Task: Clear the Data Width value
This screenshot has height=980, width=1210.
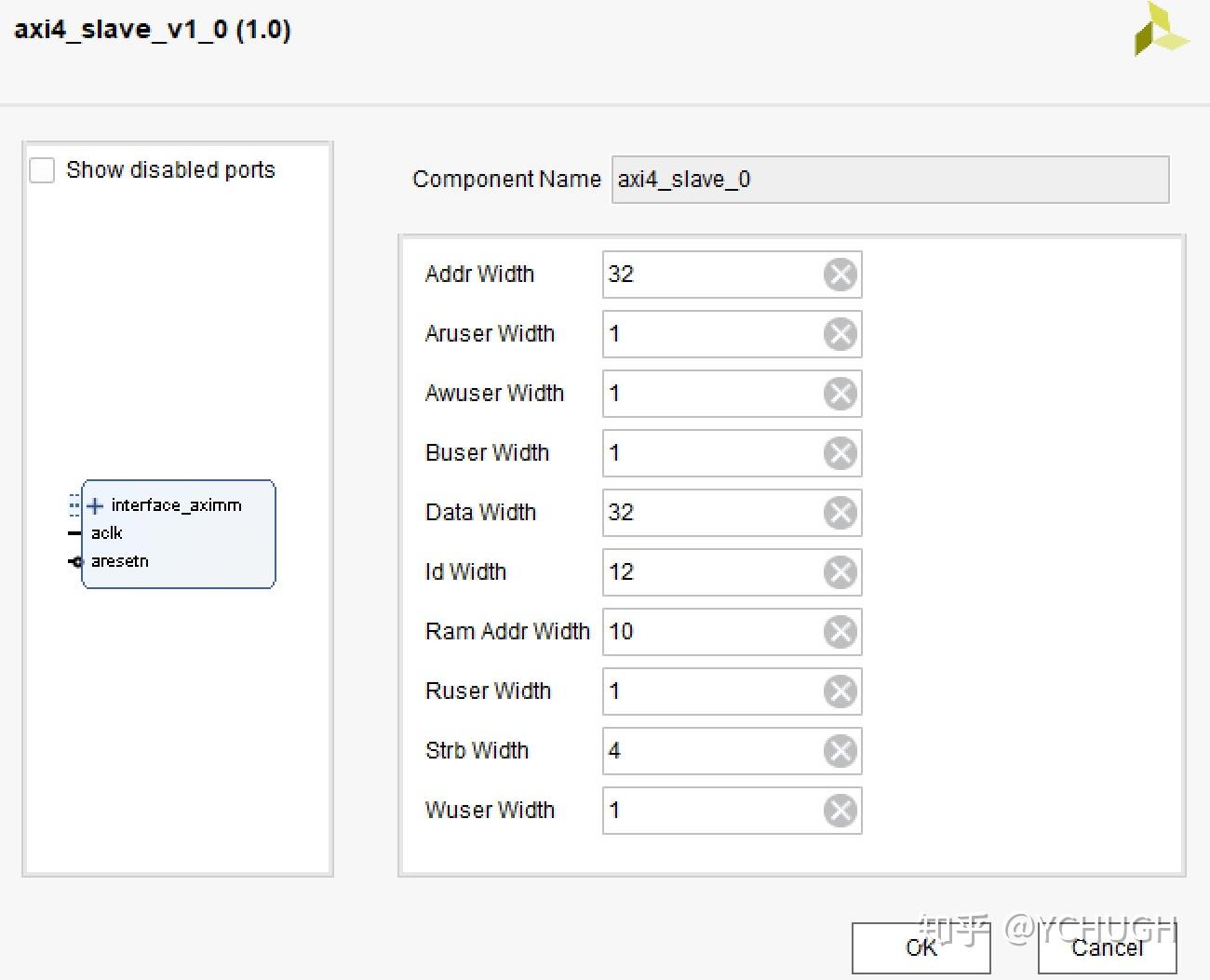Action: [840, 513]
